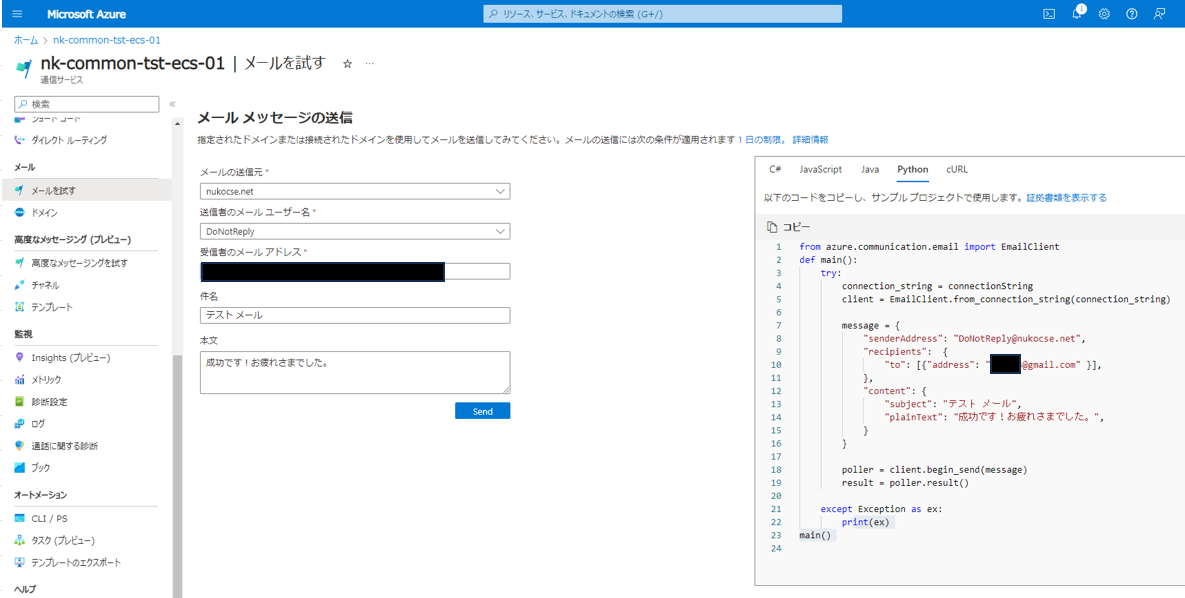Switch to the Java code tab
Viewport: 1185px width, 598px height.
870,169
